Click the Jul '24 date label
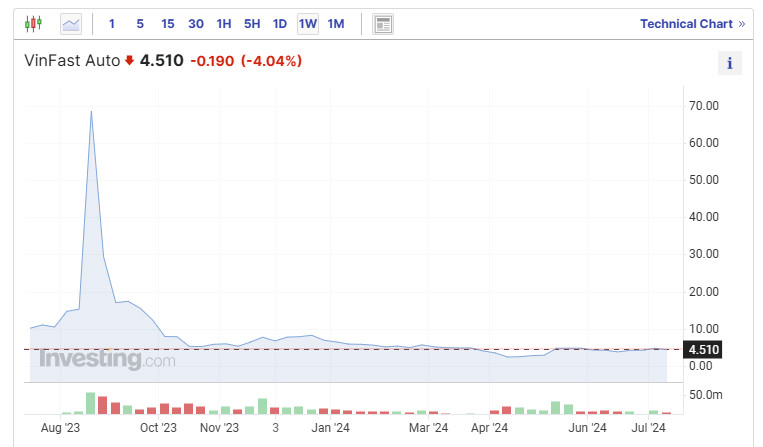763x447 pixels. 649,428
